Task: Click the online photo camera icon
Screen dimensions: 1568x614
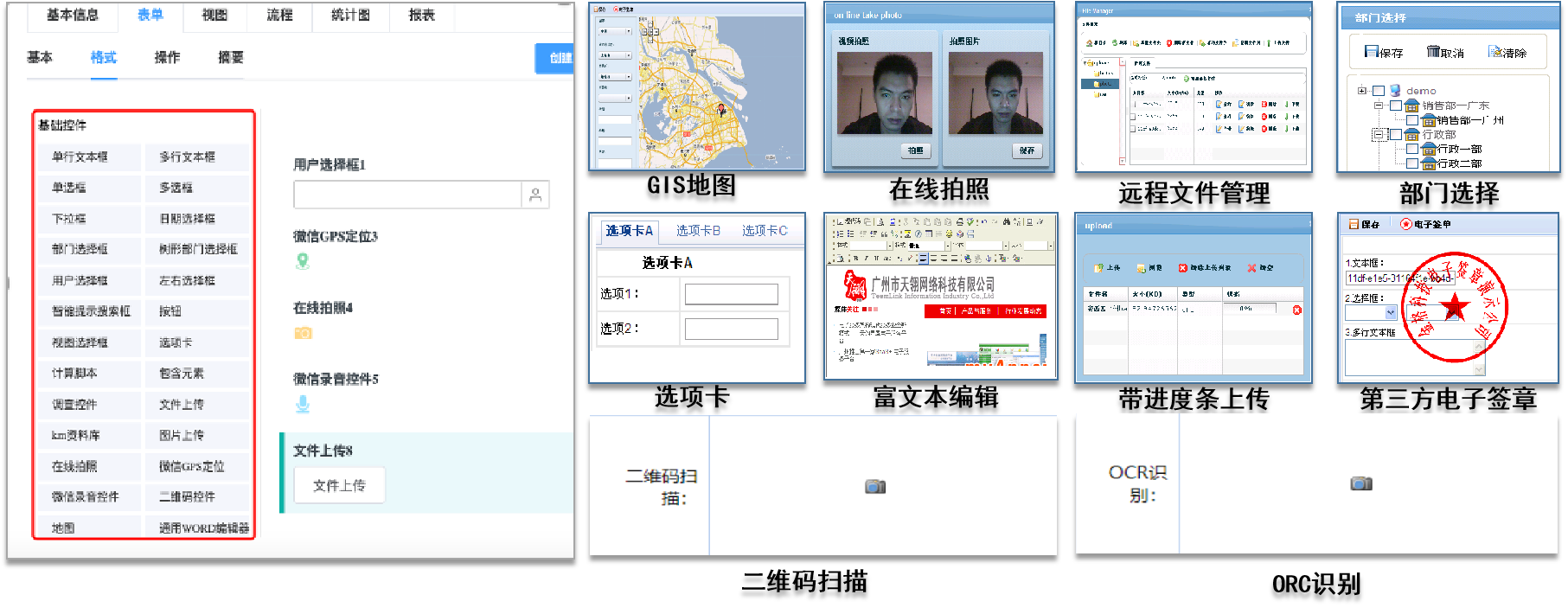Action: click(303, 333)
